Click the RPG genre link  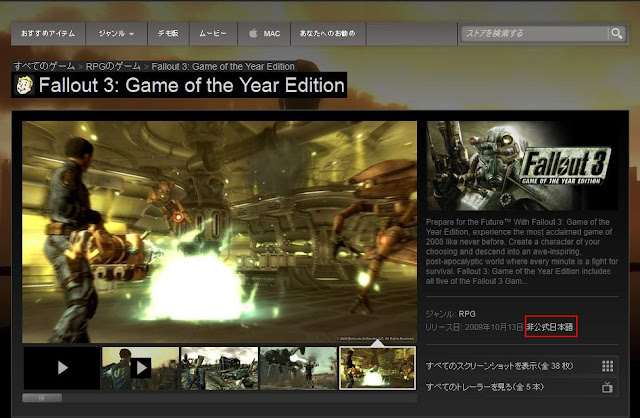(x=467, y=314)
